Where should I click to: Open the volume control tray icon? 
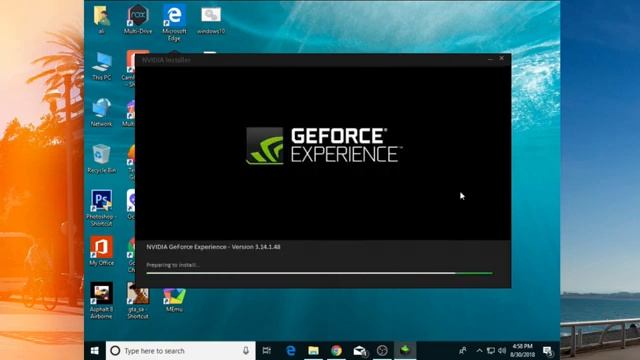click(x=502, y=351)
